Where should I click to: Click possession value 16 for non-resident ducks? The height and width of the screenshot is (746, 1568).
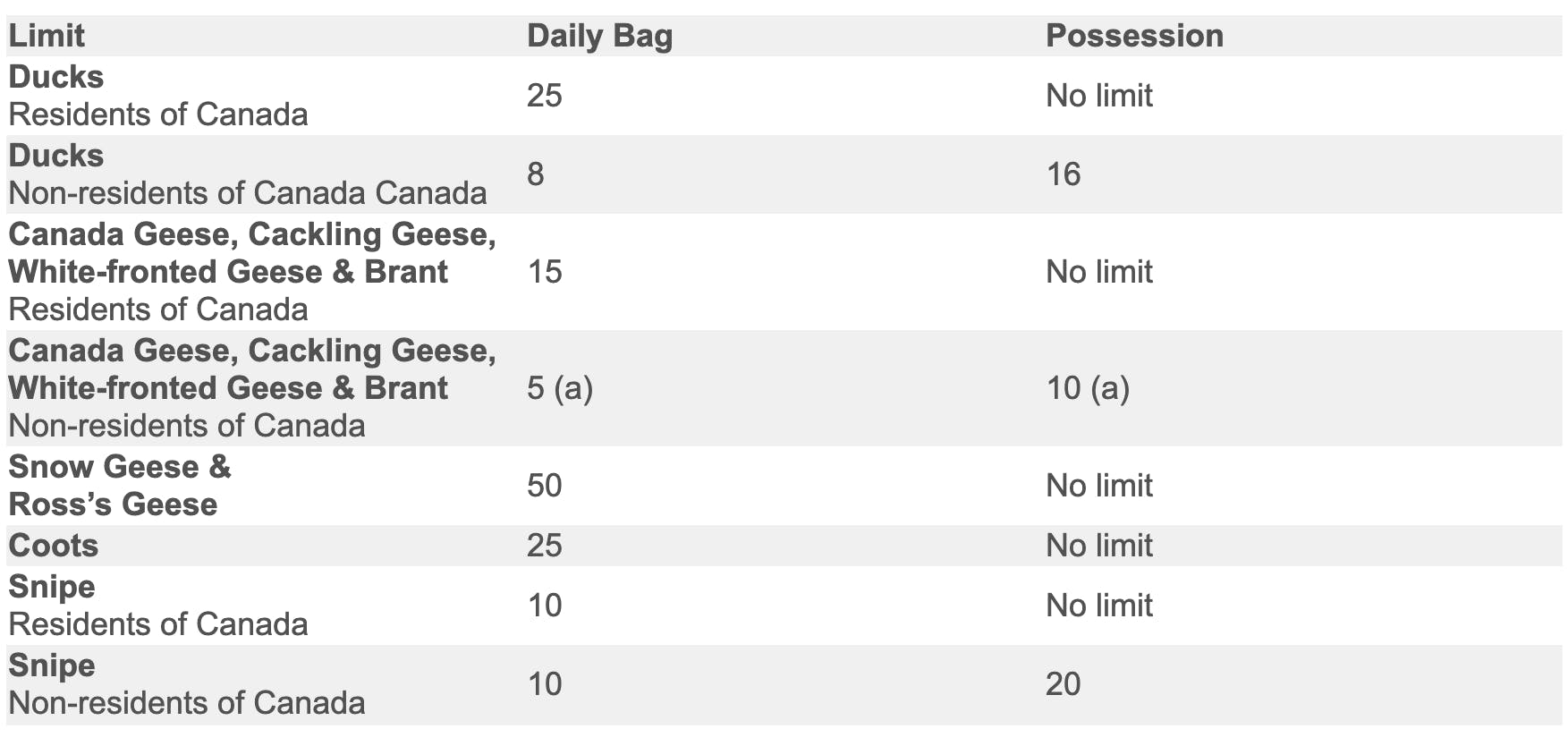[x=1063, y=174]
